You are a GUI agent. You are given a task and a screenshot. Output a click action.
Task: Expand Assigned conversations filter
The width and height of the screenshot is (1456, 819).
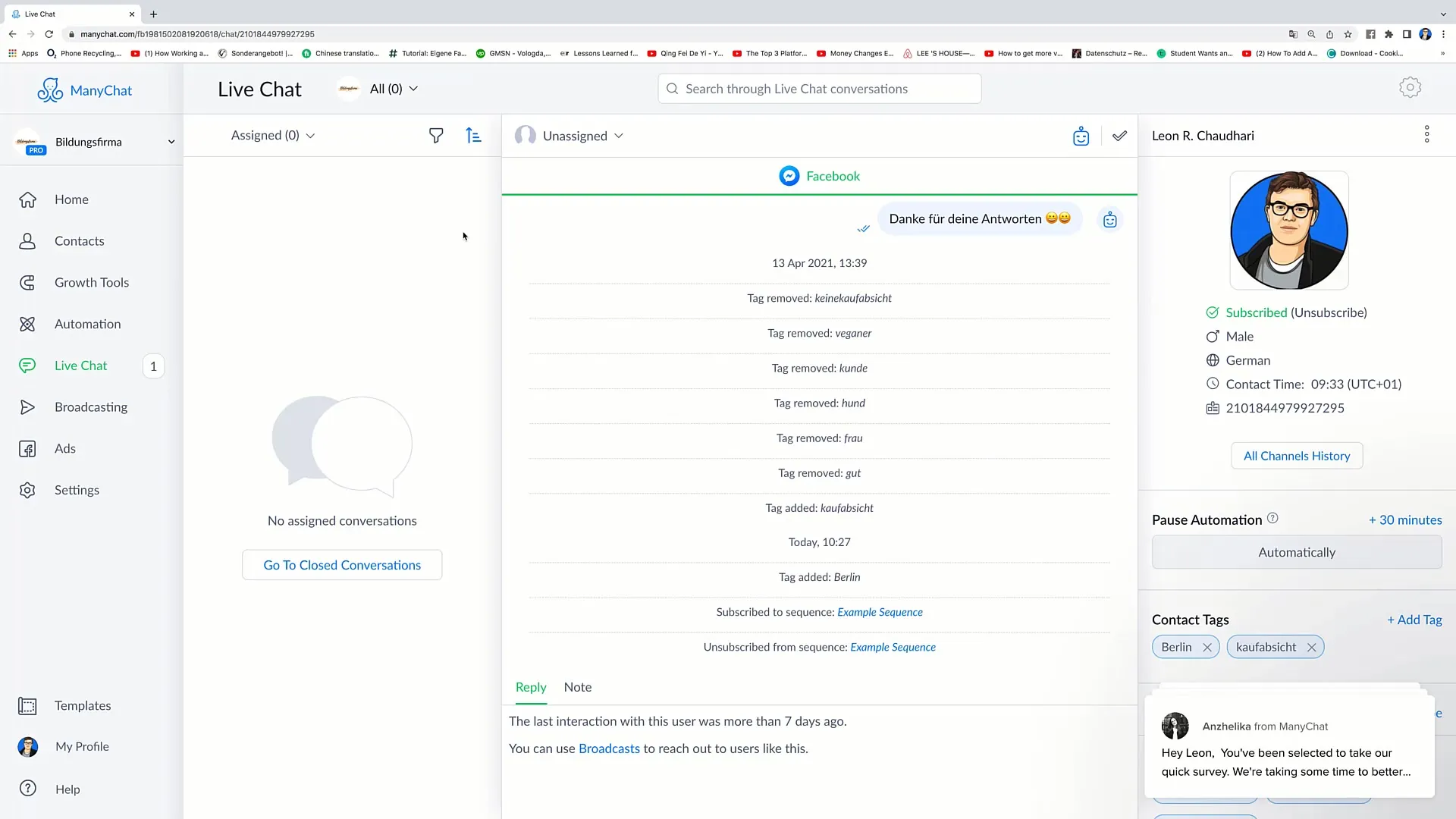click(271, 134)
